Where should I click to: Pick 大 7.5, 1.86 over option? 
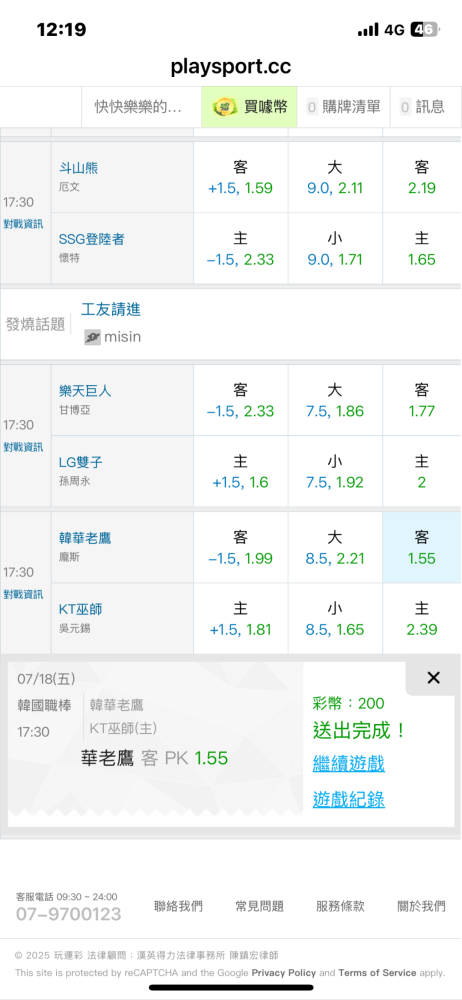pyautogui.click(x=335, y=400)
